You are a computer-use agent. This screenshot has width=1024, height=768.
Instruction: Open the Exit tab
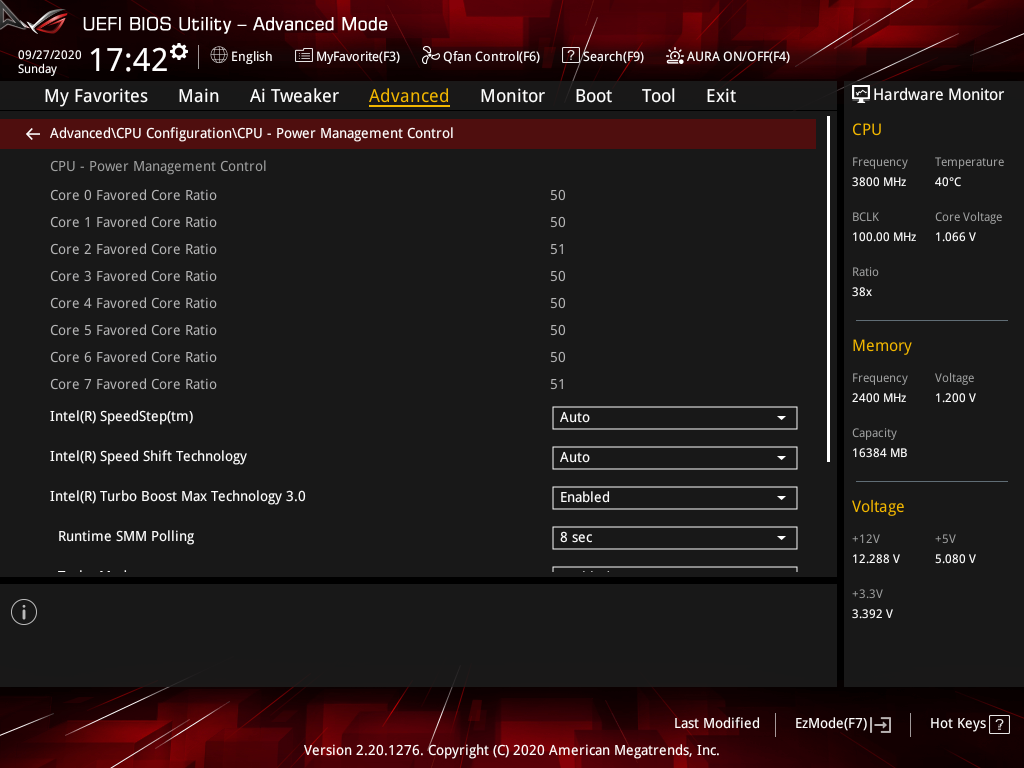click(721, 96)
